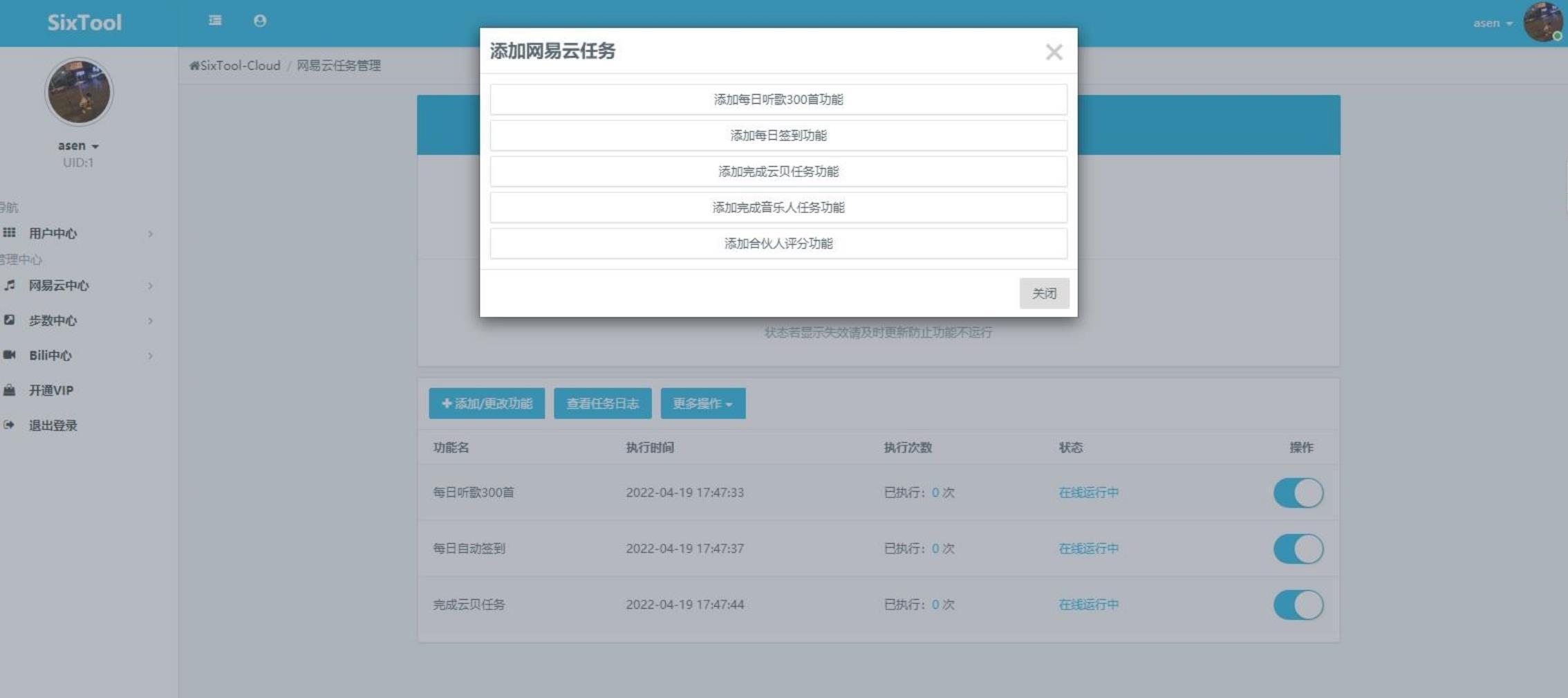Click the SixTool-Cloud breadcrumb link
The height and width of the screenshot is (698, 1568).
240,66
